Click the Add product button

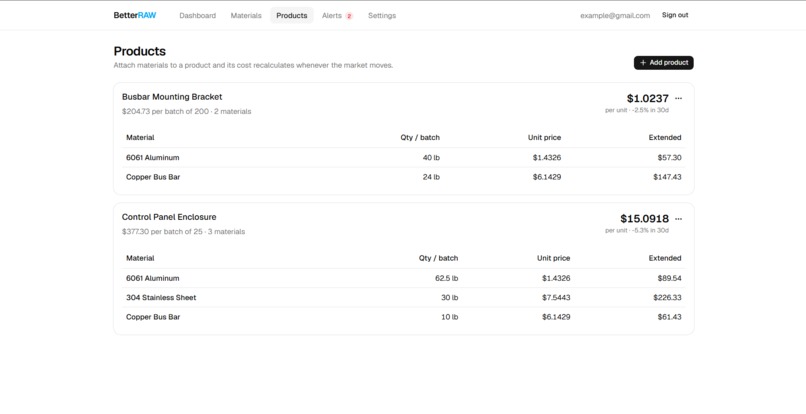[664, 63]
